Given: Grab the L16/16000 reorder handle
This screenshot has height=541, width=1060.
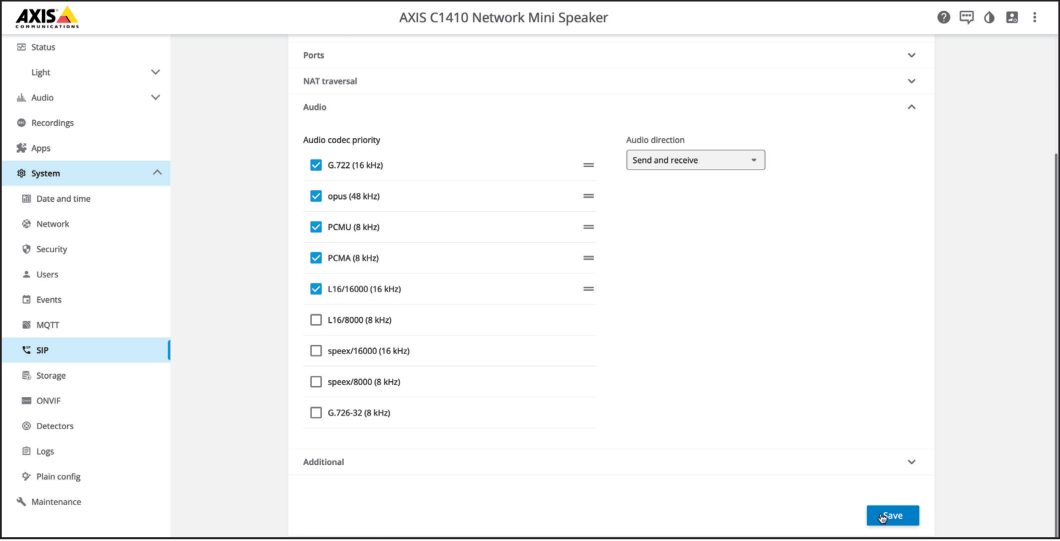Looking at the screenshot, I should tap(588, 289).
